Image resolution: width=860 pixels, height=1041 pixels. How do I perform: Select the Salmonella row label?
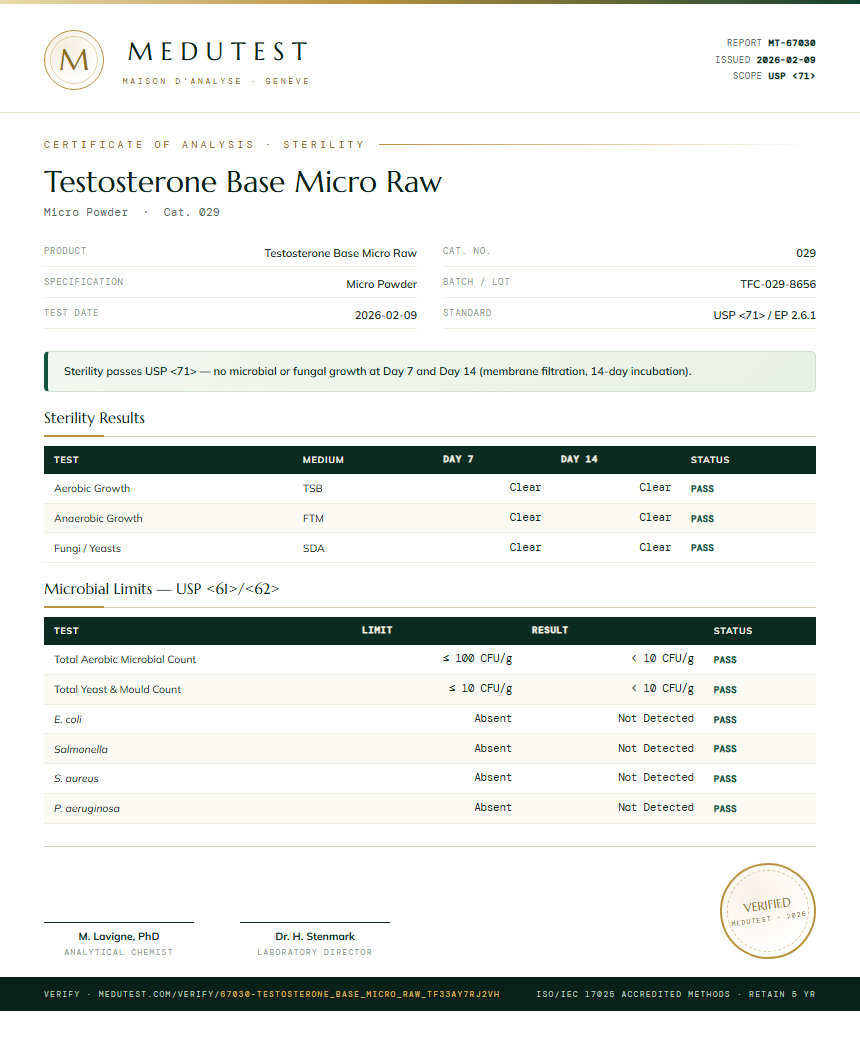click(80, 749)
